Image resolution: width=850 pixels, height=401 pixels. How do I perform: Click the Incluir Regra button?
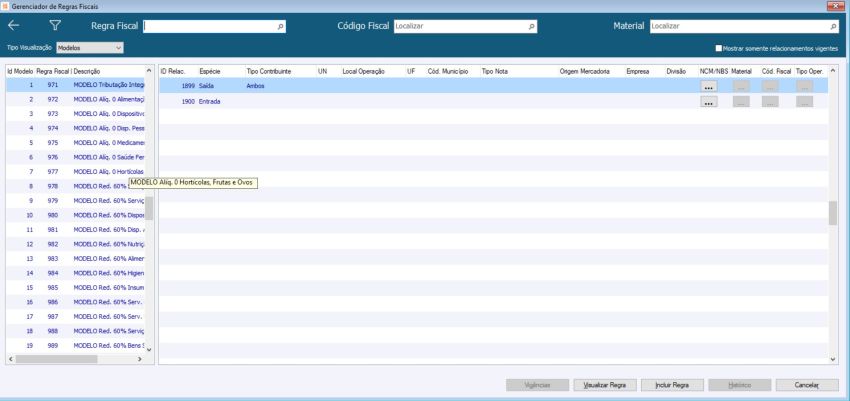(x=672, y=385)
